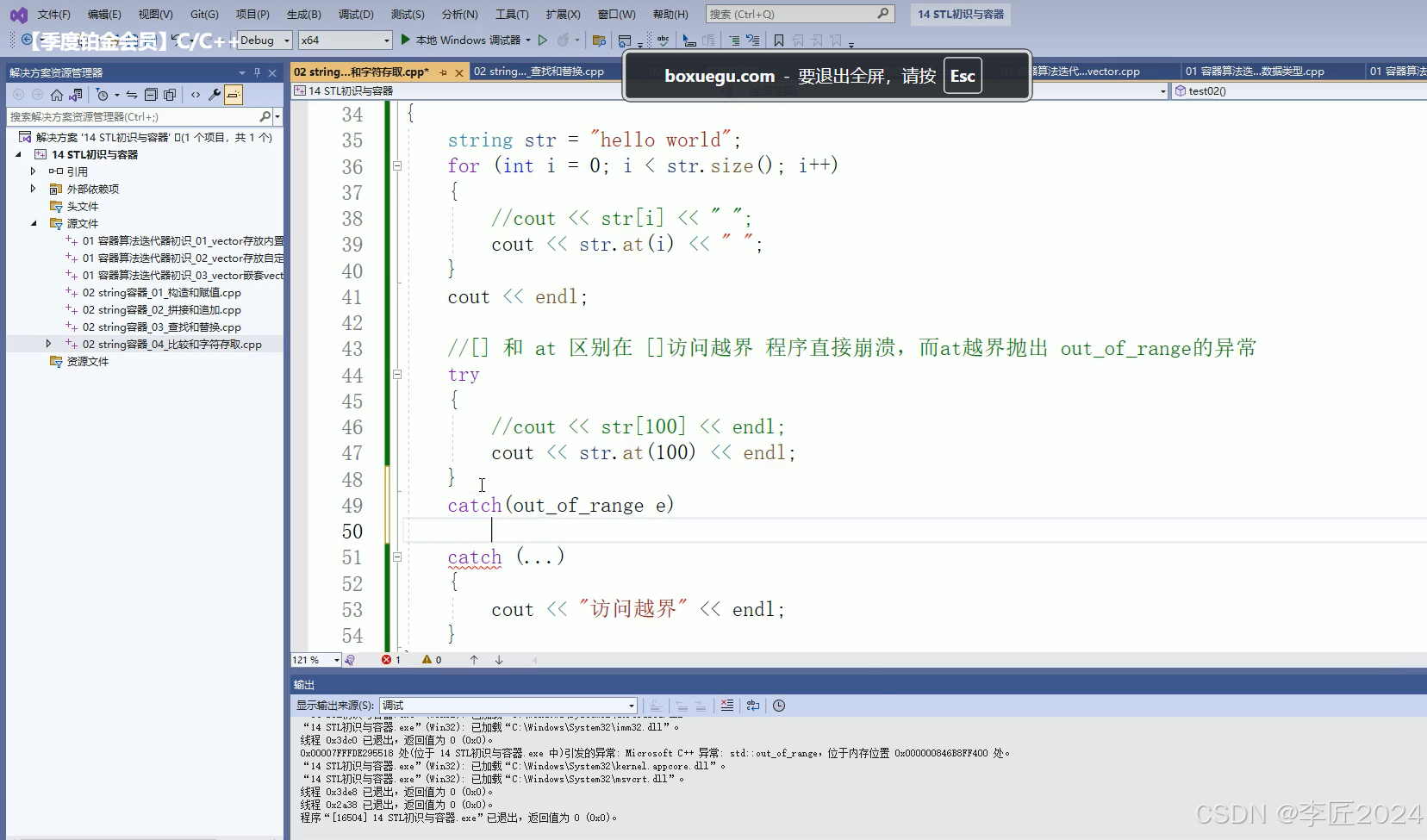Open the test02() member navigation dropdown
Image resolution: width=1427 pixels, height=840 pixels.
1298,91
